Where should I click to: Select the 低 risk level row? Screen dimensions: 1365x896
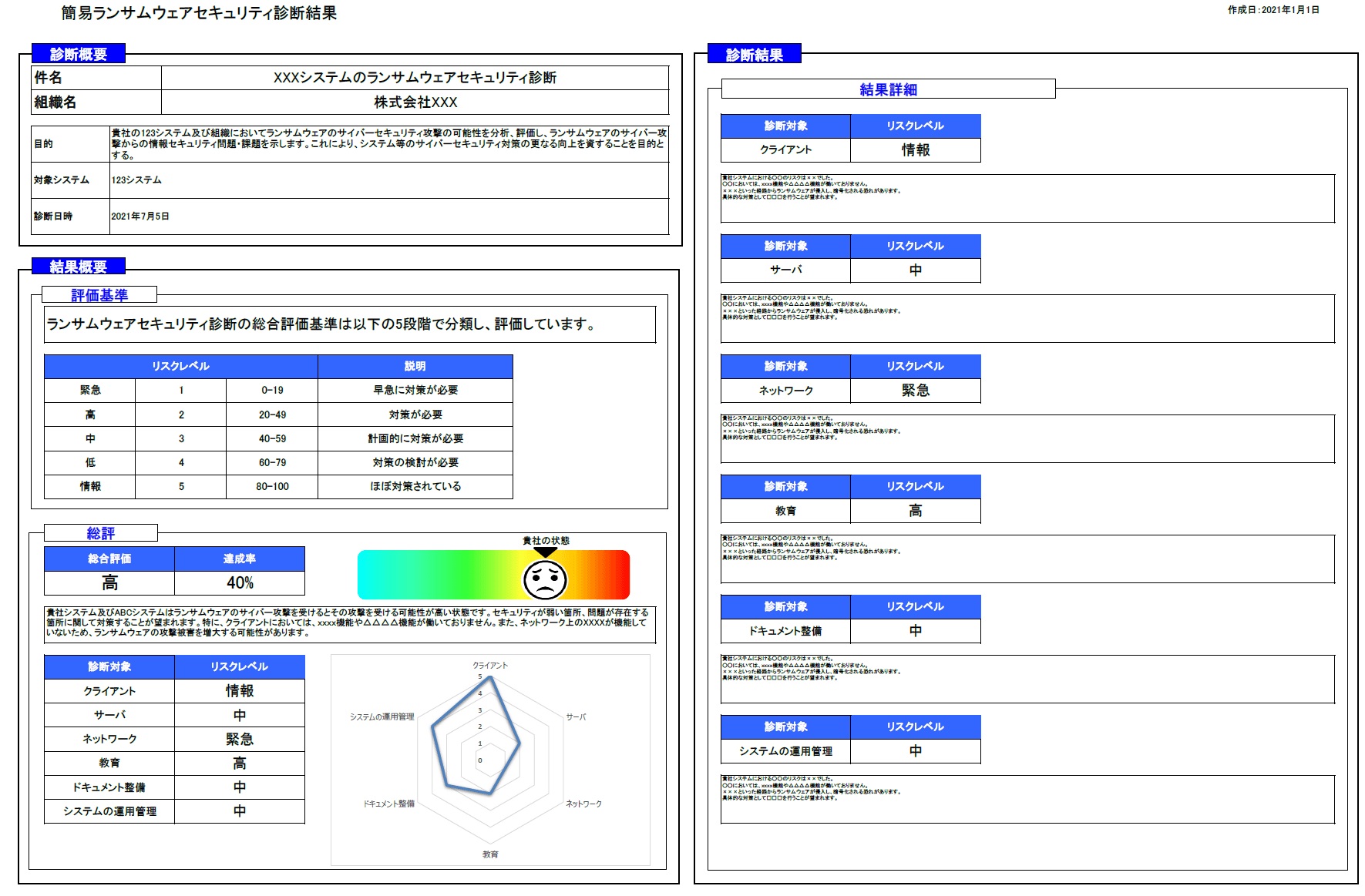pos(92,462)
